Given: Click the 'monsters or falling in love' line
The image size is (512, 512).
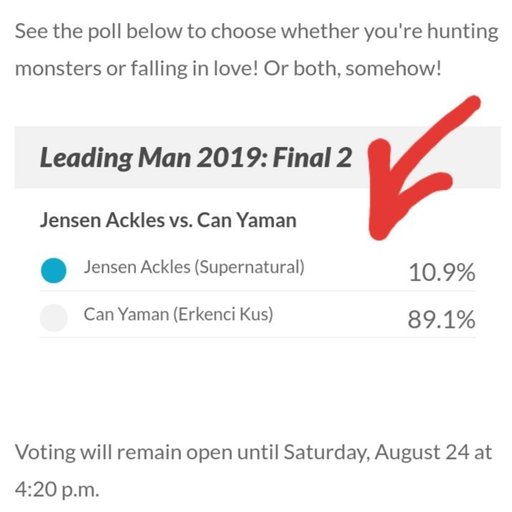Looking at the screenshot, I should click(x=137, y=69).
